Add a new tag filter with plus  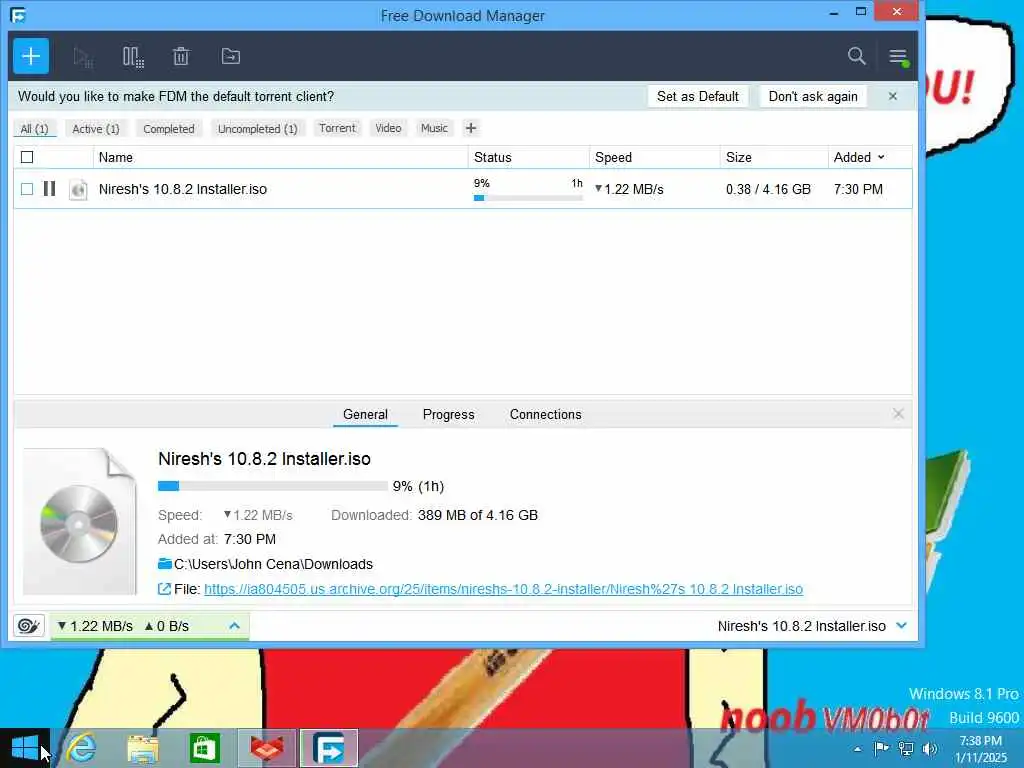(471, 128)
